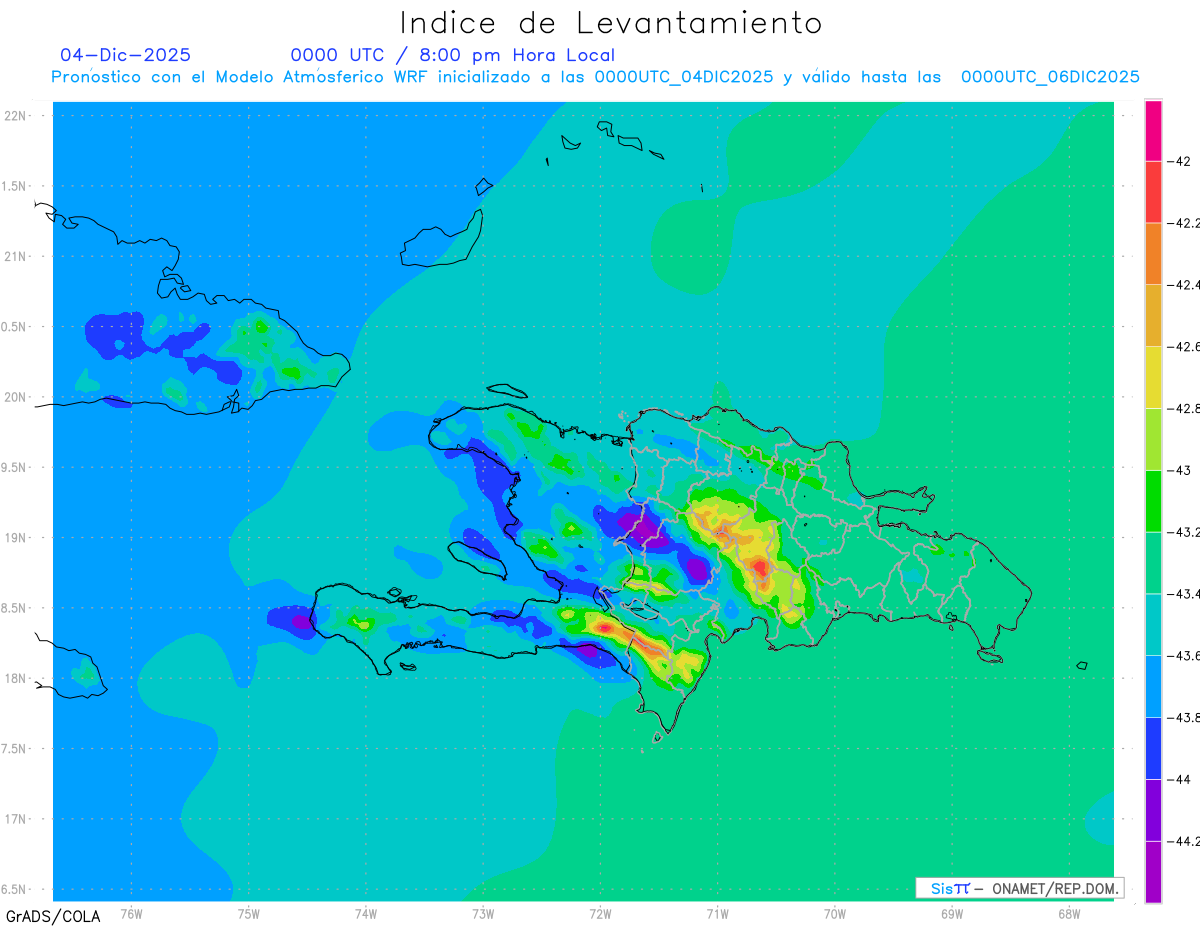The width and height of the screenshot is (1200, 927).
Task: Click the '70W' longitude label
Action: pyautogui.click(x=835, y=913)
